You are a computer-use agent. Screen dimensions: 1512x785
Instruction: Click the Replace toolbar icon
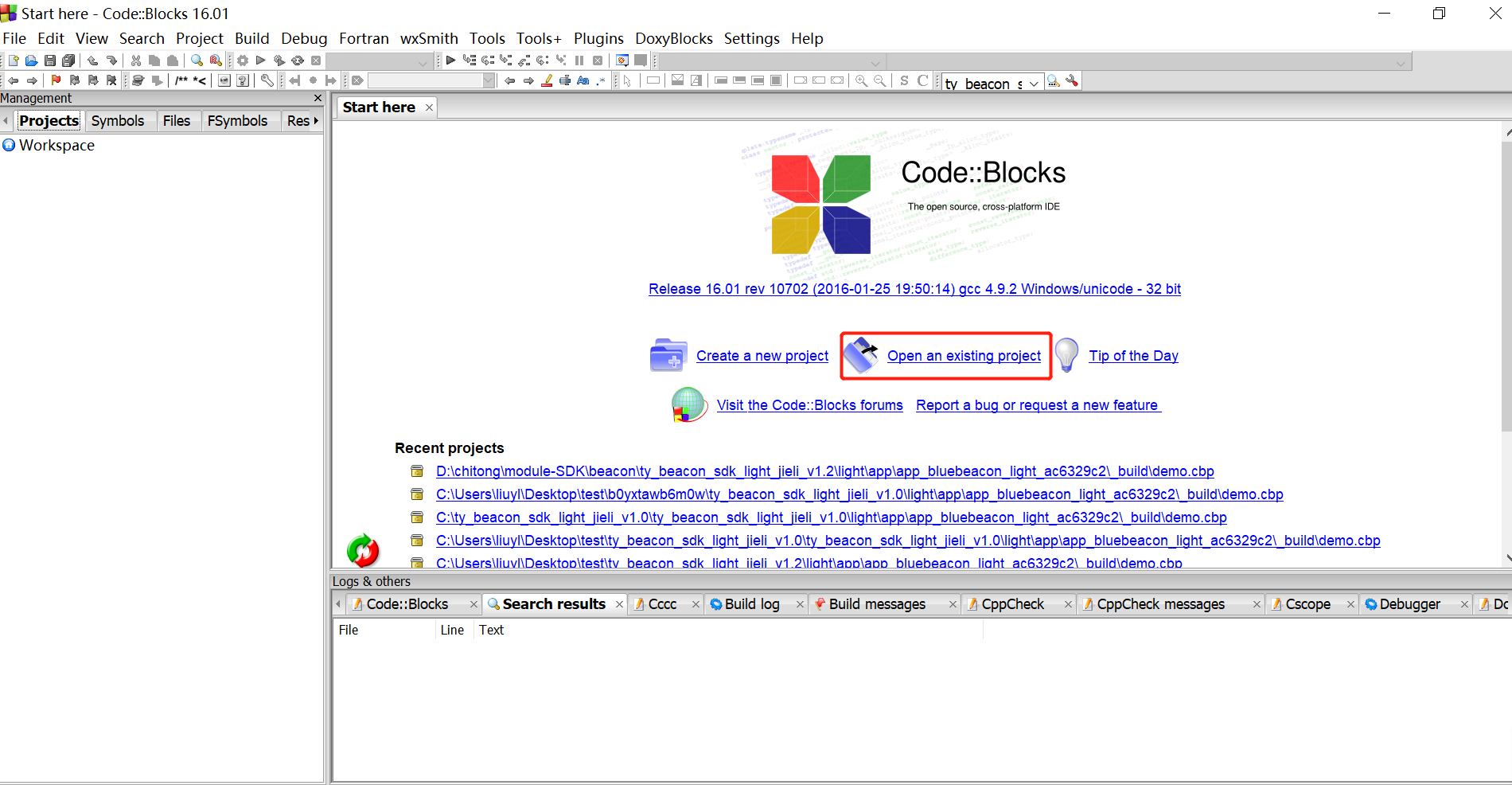(x=216, y=61)
